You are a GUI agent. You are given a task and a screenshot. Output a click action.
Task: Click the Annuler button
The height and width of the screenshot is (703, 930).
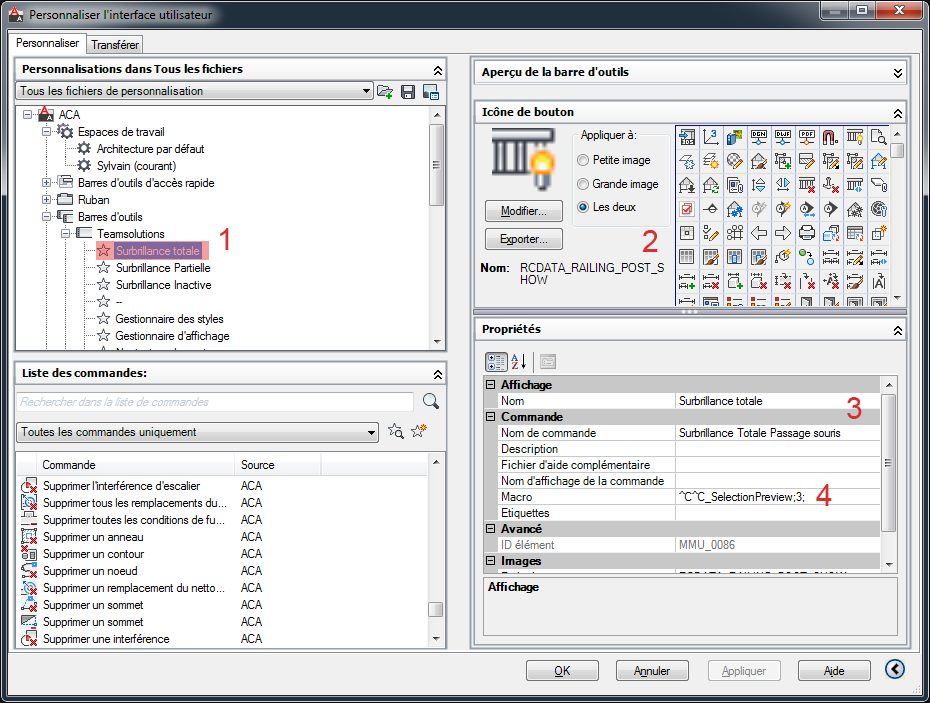point(651,671)
